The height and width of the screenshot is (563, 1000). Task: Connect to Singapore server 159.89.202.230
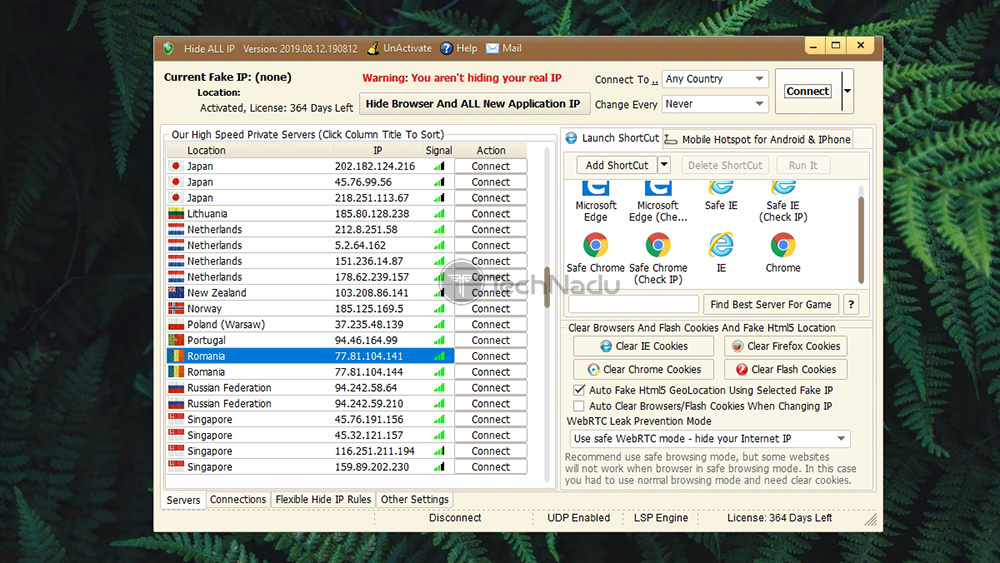tap(490, 467)
